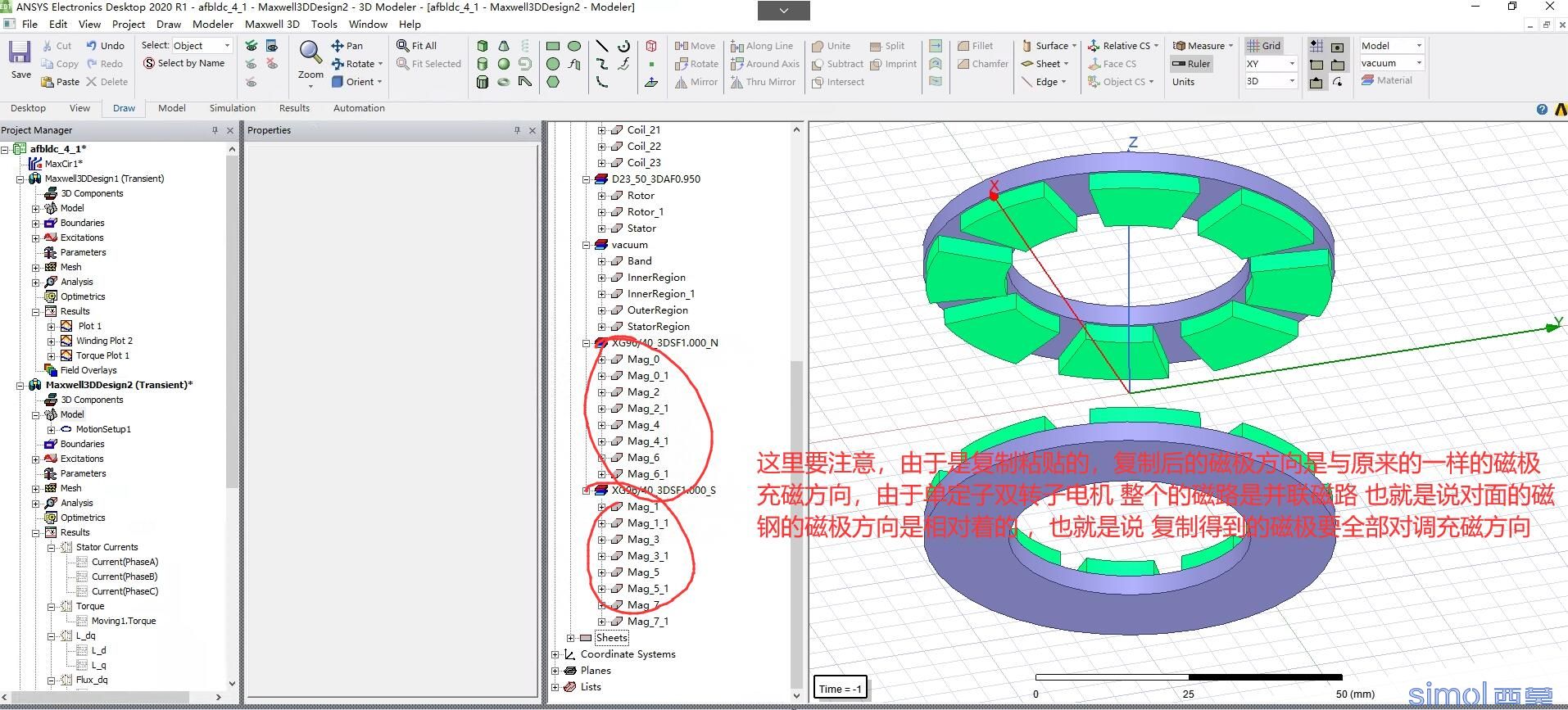This screenshot has height=710, width=1568.
Task: Open the Modeler menu
Action: tap(213, 25)
